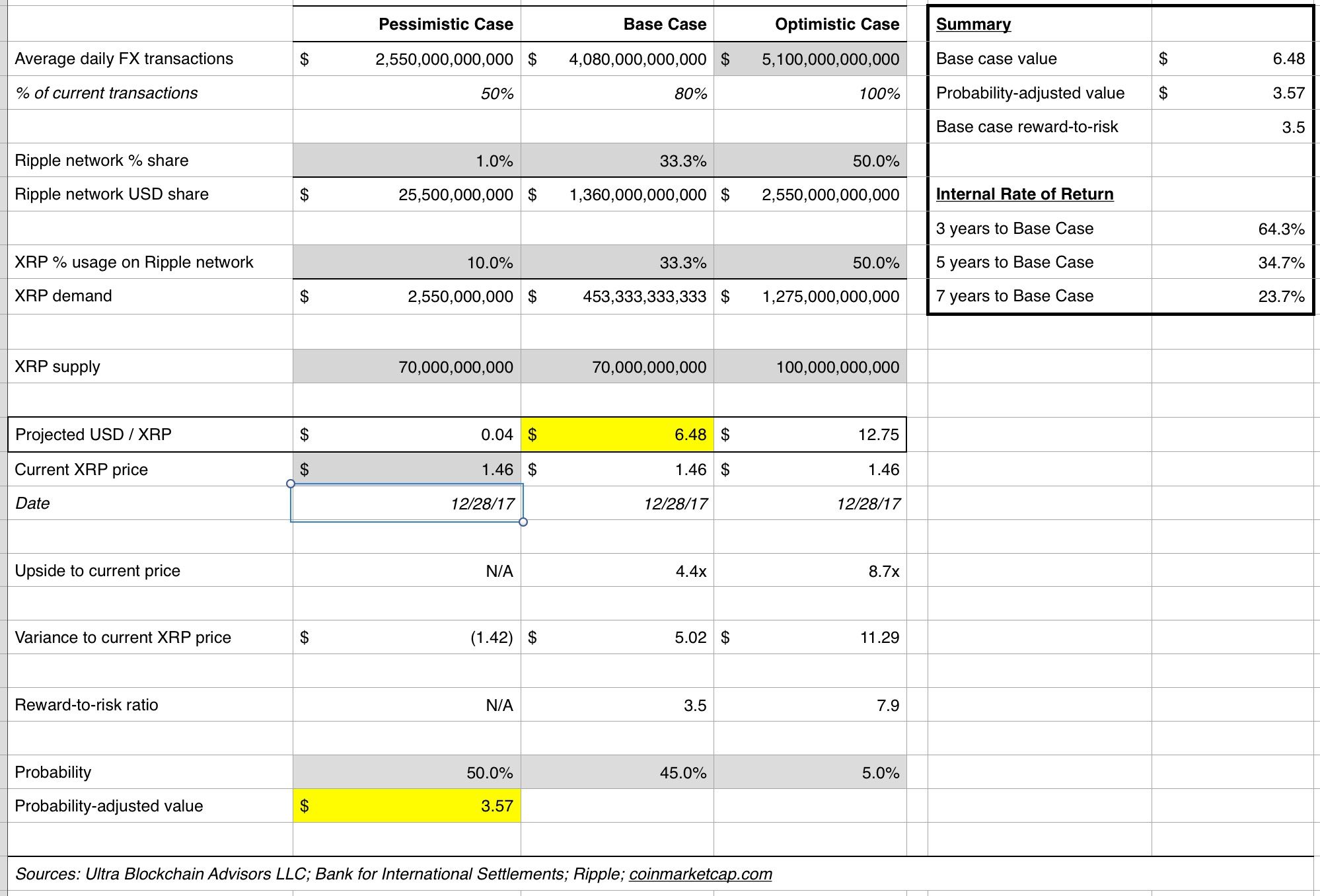The width and height of the screenshot is (1320, 896).
Task: Click the Internal Rate of Return heading
Action: click(1025, 194)
